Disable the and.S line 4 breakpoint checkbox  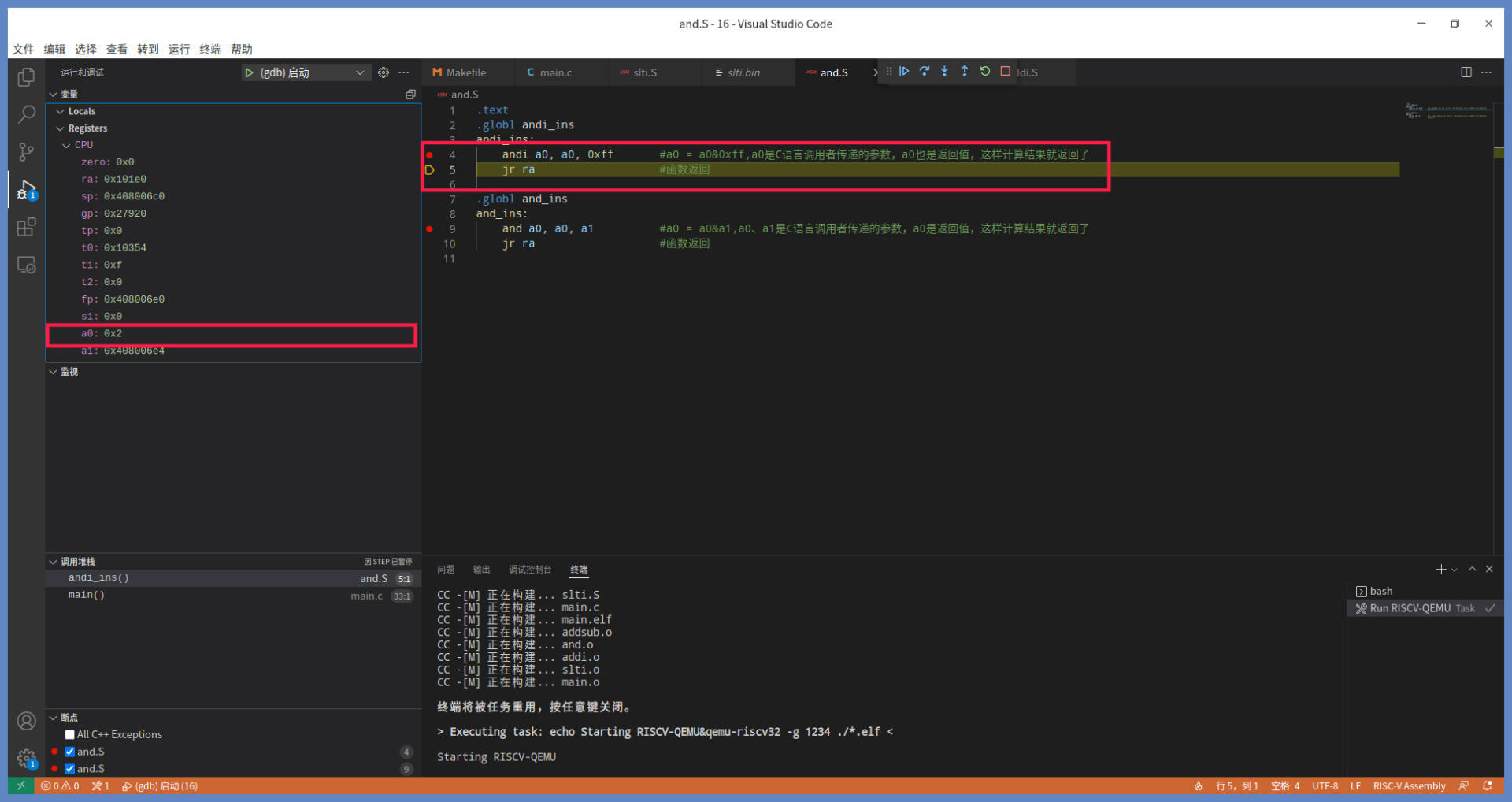click(x=70, y=752)
